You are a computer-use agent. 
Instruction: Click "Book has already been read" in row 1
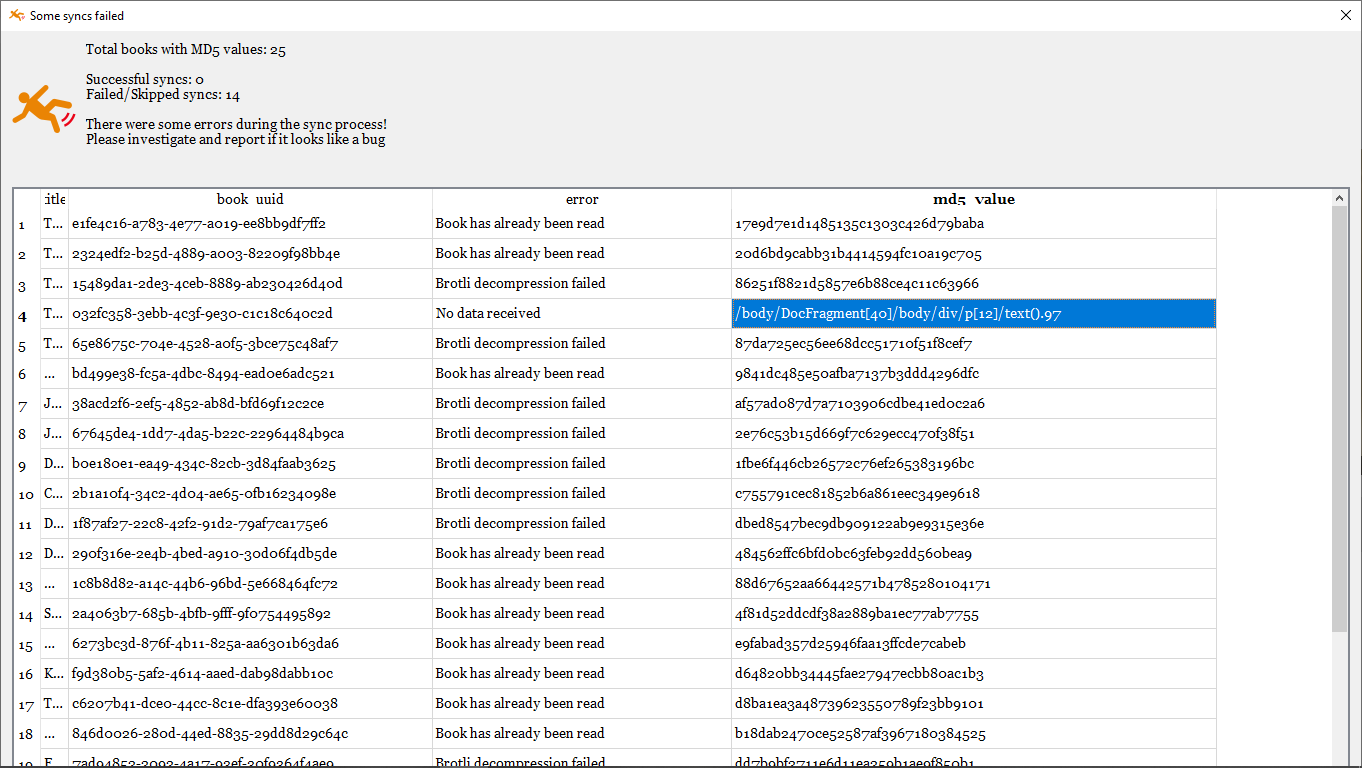[582, 224]
